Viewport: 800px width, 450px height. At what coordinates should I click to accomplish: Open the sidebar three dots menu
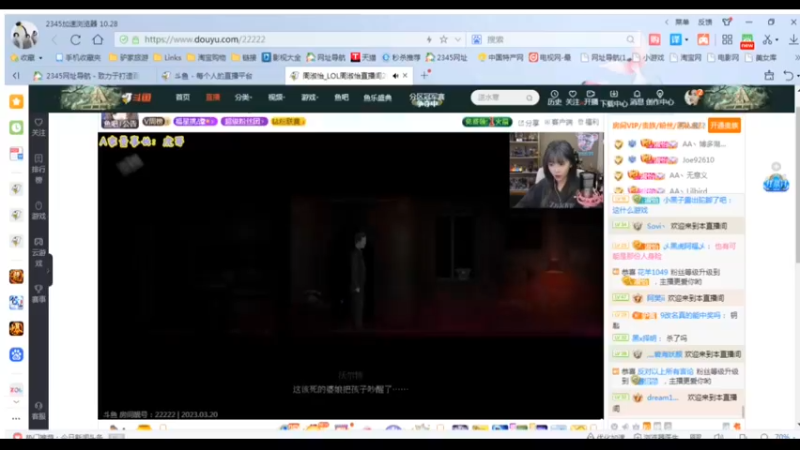point(16,418)
